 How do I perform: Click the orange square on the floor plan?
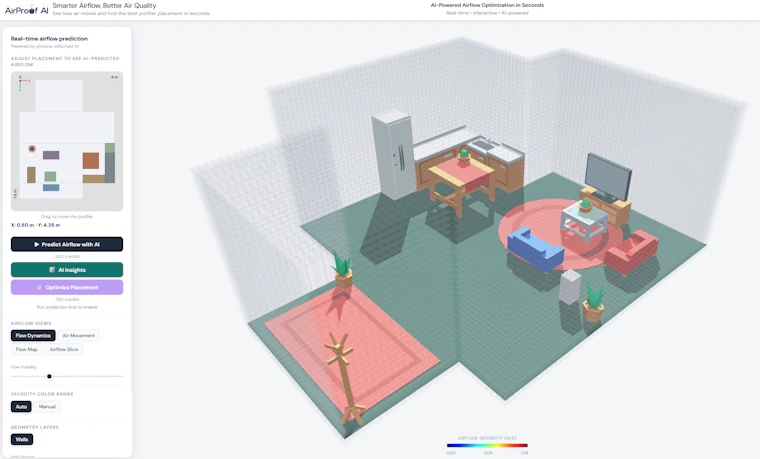pos(91,160)
